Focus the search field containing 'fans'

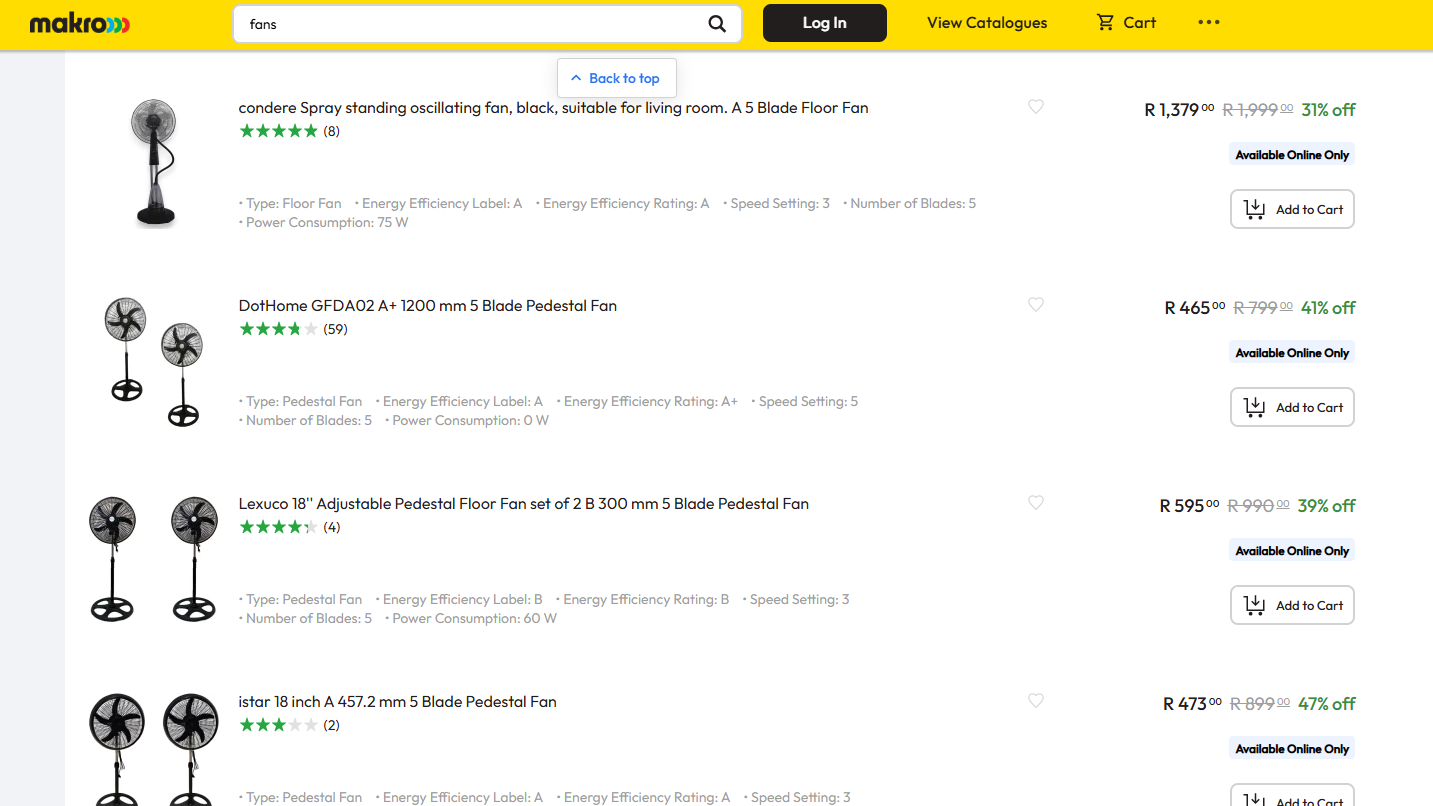click(x=470, y=24)
